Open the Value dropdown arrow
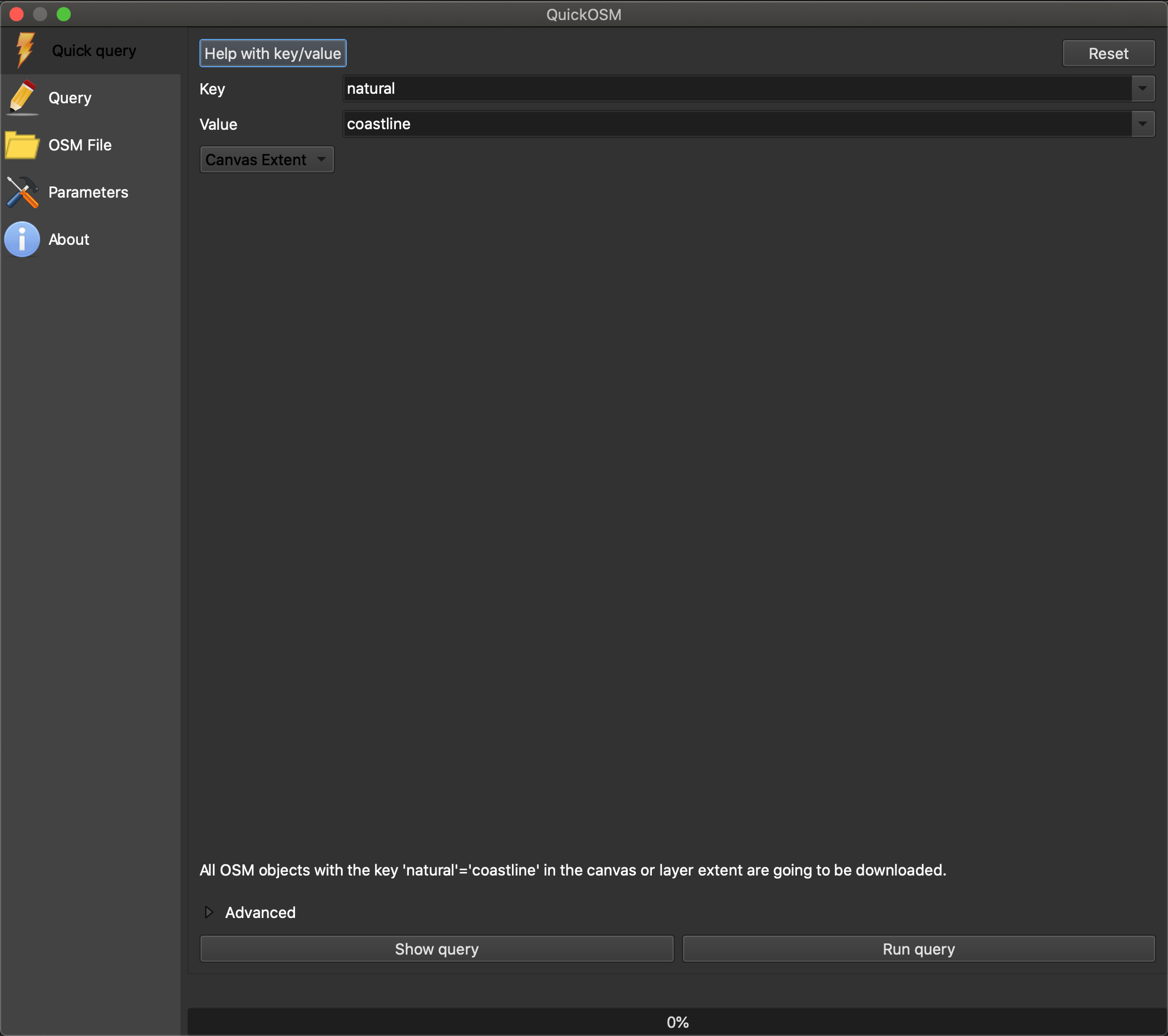1168x1036 pixels. 1143,124
